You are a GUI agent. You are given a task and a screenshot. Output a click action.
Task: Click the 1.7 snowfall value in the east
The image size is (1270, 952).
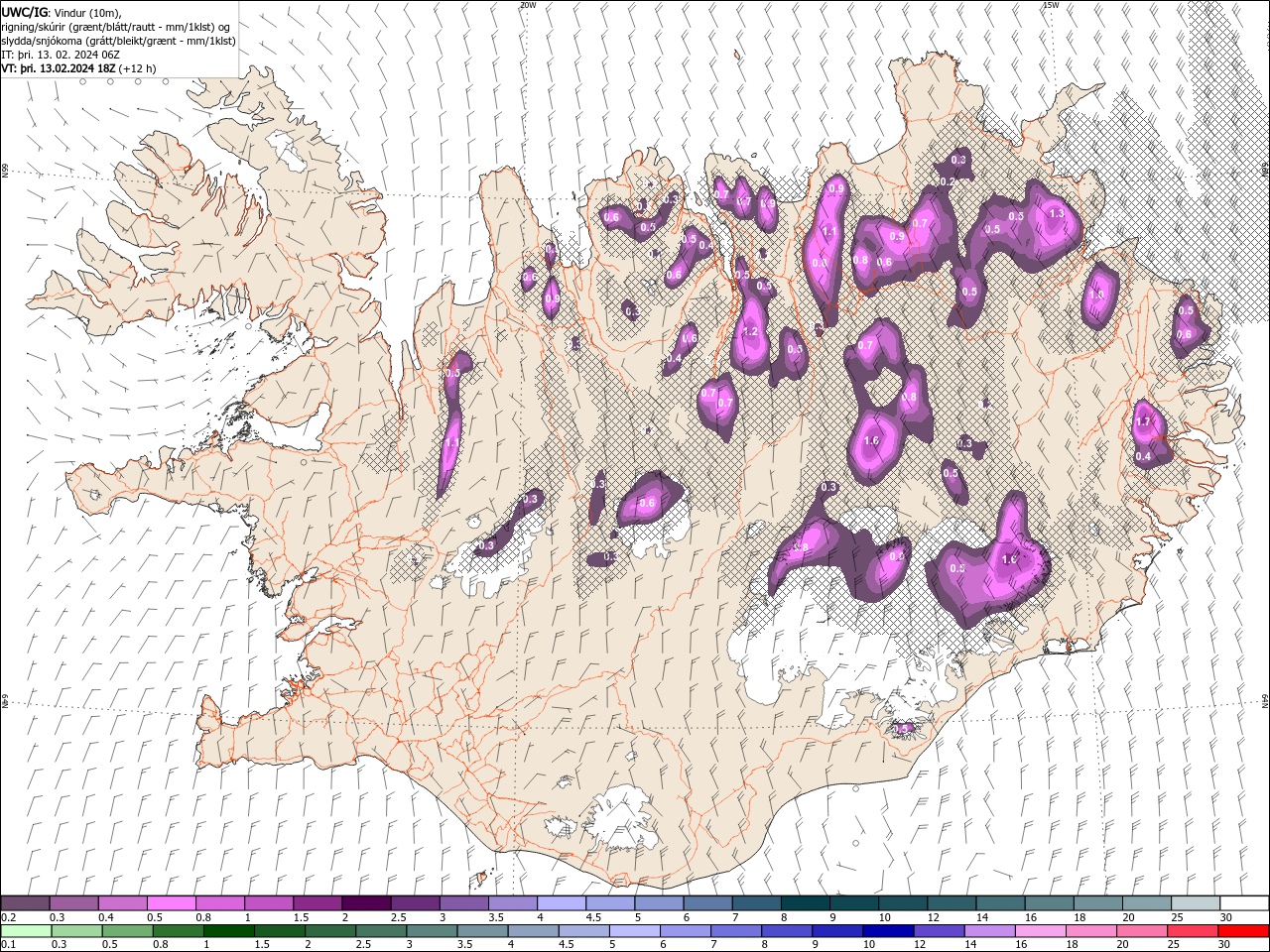pyautogui.click(x=1143, y=422)
